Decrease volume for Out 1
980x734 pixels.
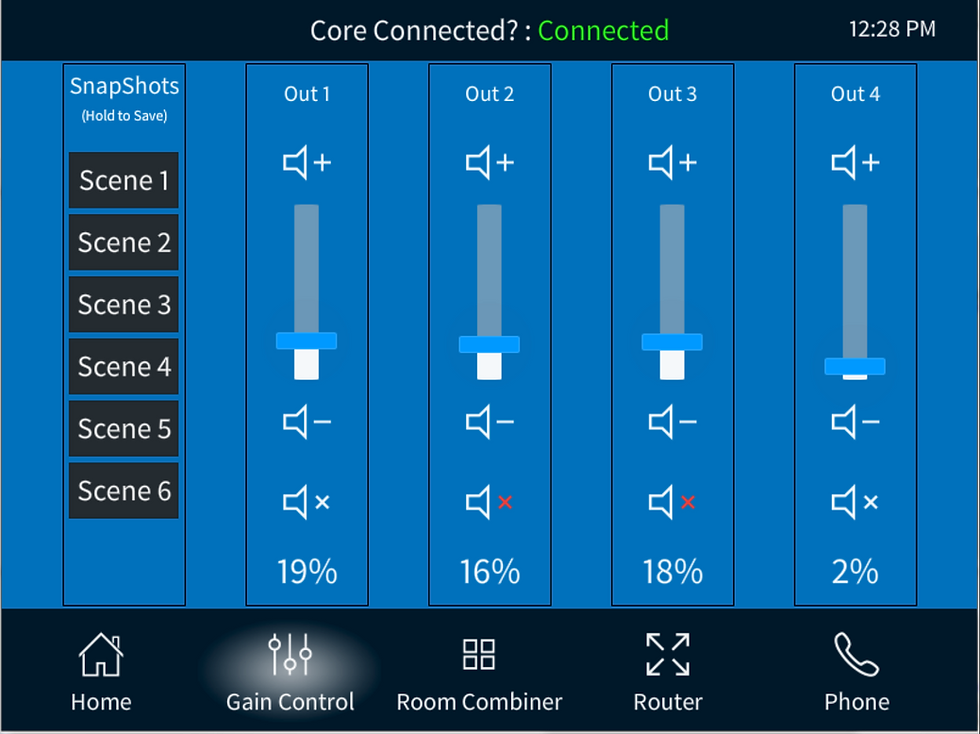pos(306,422)
